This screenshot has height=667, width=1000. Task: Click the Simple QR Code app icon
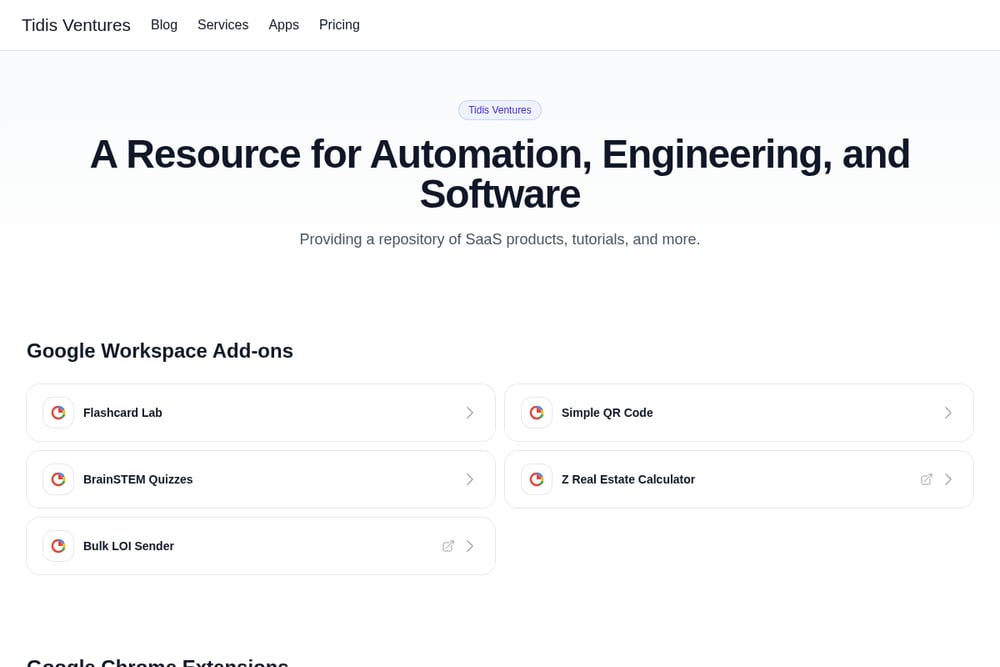point(536,413)
